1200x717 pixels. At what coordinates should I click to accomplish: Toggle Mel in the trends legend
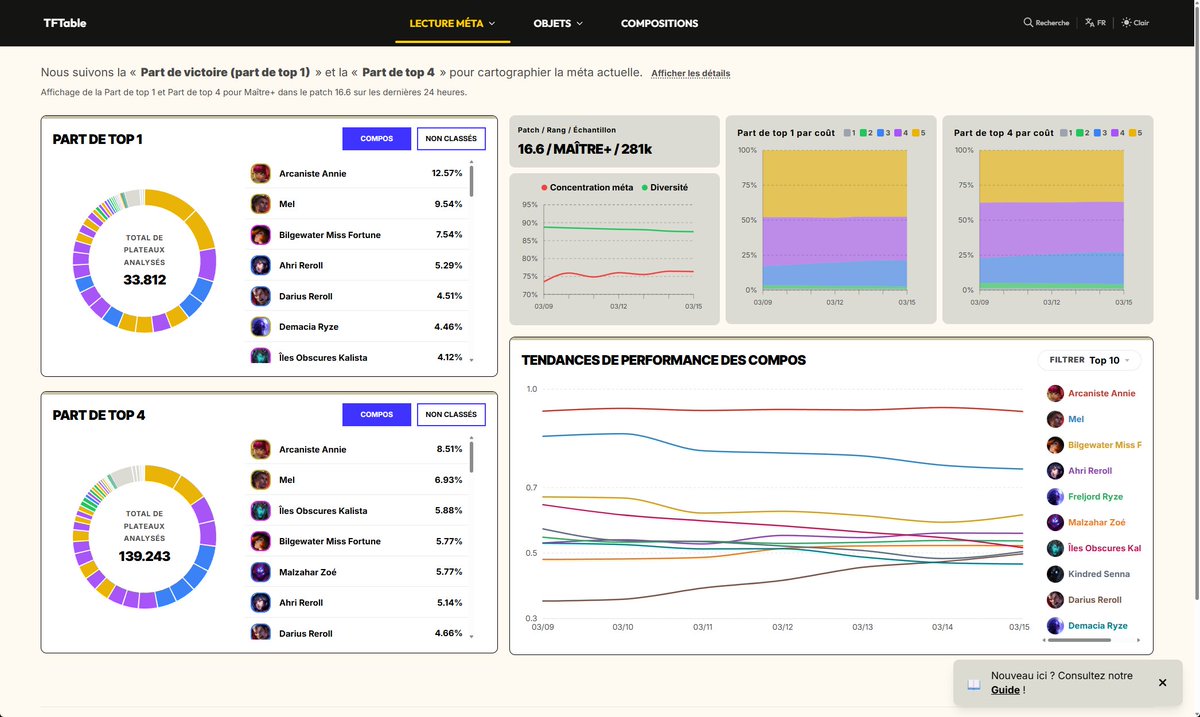[1066, 419]
